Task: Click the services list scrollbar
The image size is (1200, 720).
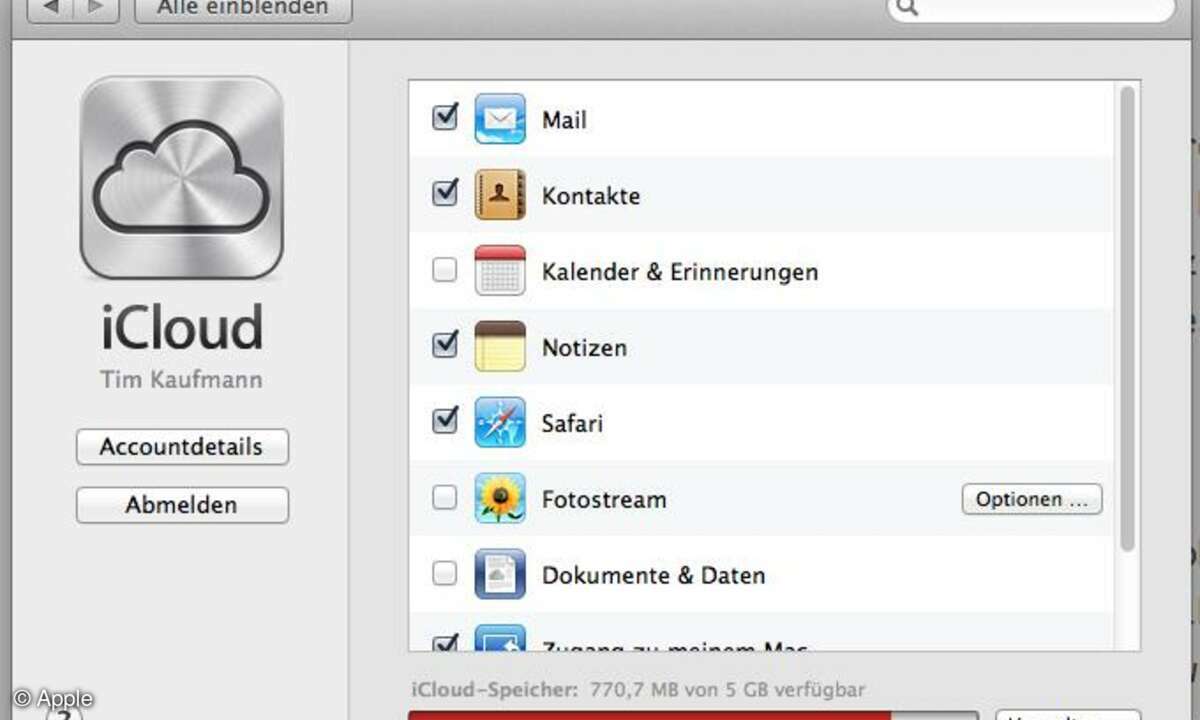Action: [1128, 318]
